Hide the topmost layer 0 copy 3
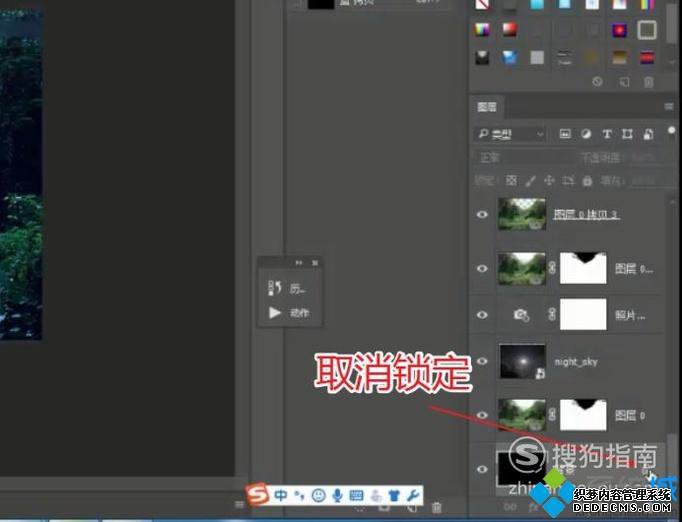682x522 pixels. click(x=482, y=214)
